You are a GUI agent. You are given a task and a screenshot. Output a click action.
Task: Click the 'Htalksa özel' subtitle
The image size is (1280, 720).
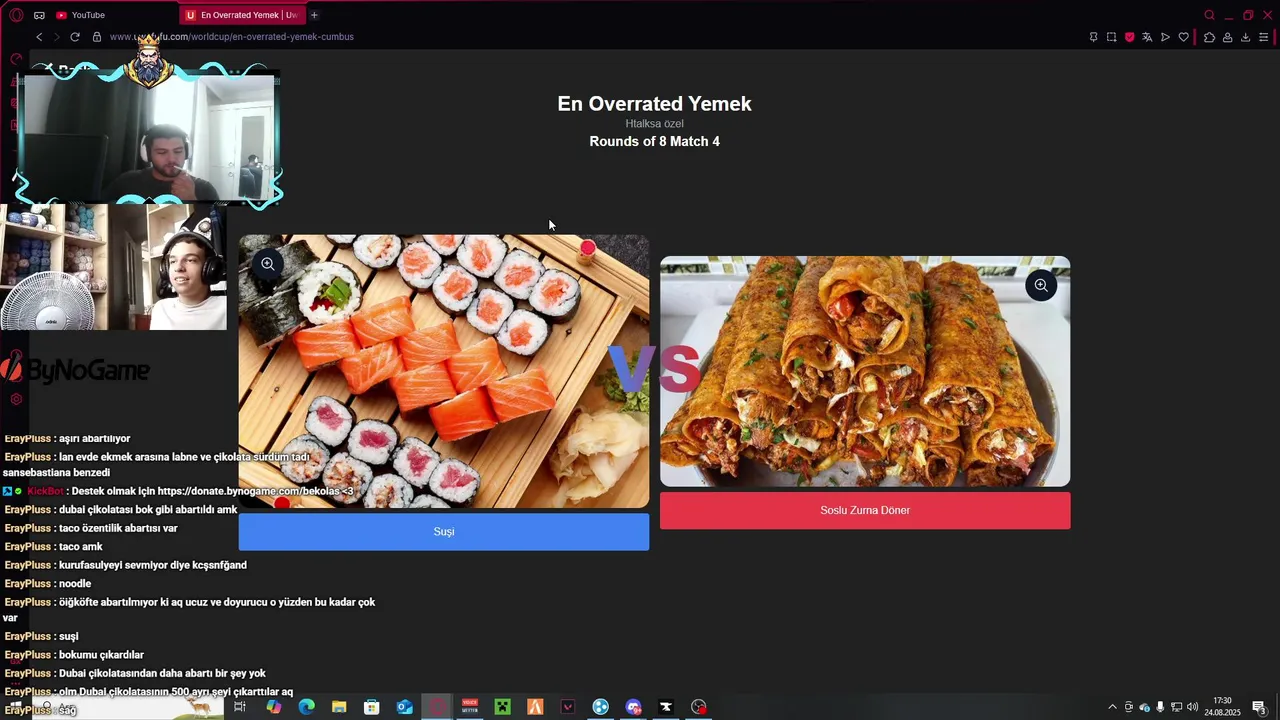tap(654, 124)
